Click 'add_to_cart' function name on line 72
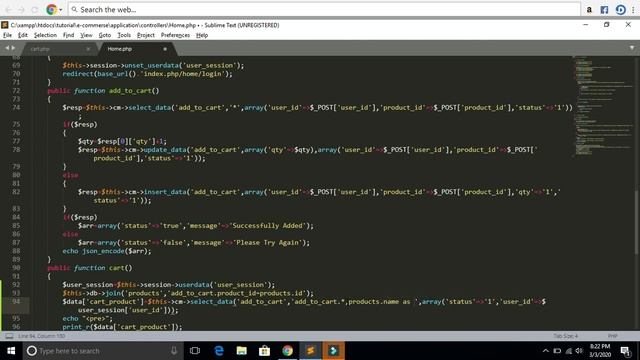640x360 pixels. coord(130,91)
